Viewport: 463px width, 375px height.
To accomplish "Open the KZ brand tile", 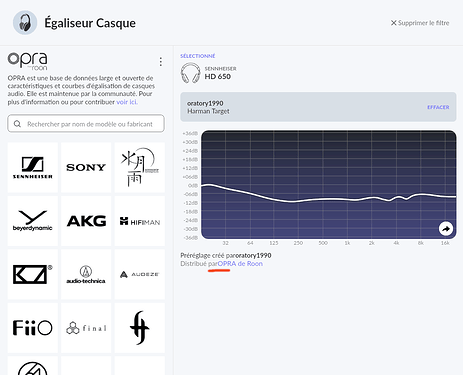I will coord(33,274).
